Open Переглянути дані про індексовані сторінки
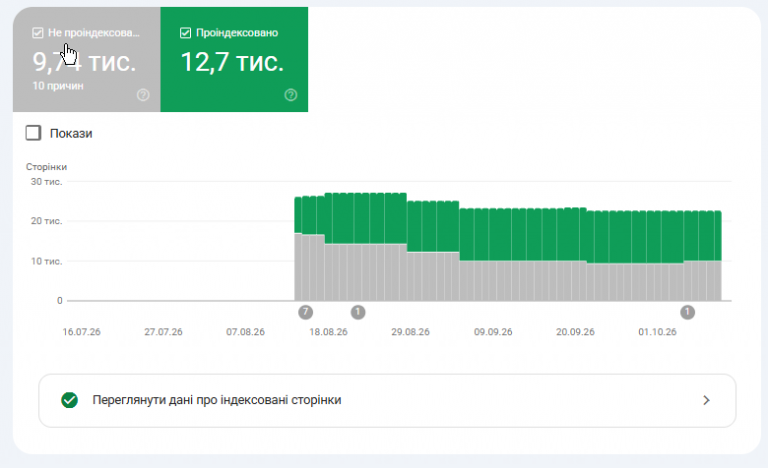 (387, 400)
